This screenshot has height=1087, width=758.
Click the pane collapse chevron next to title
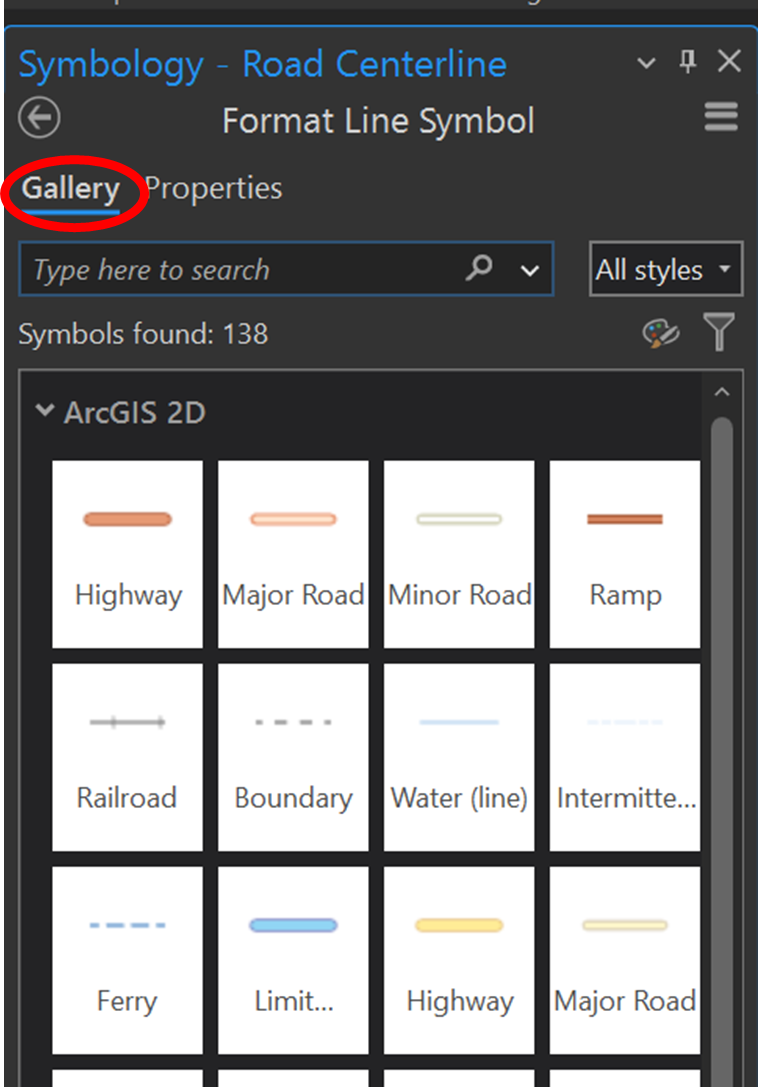click(x=645, y=62)
